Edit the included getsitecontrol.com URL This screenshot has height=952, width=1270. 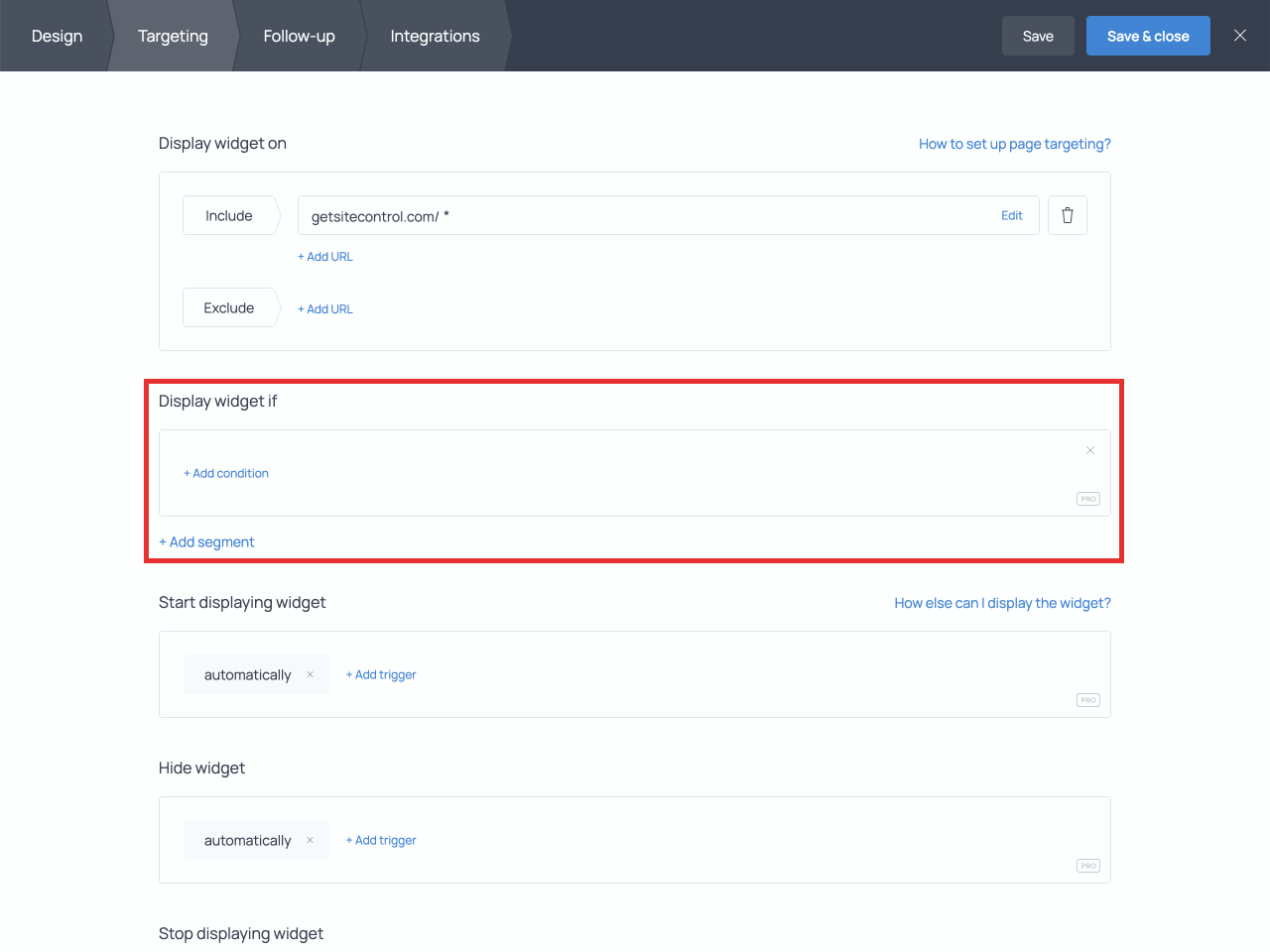tap(1011, 214)
